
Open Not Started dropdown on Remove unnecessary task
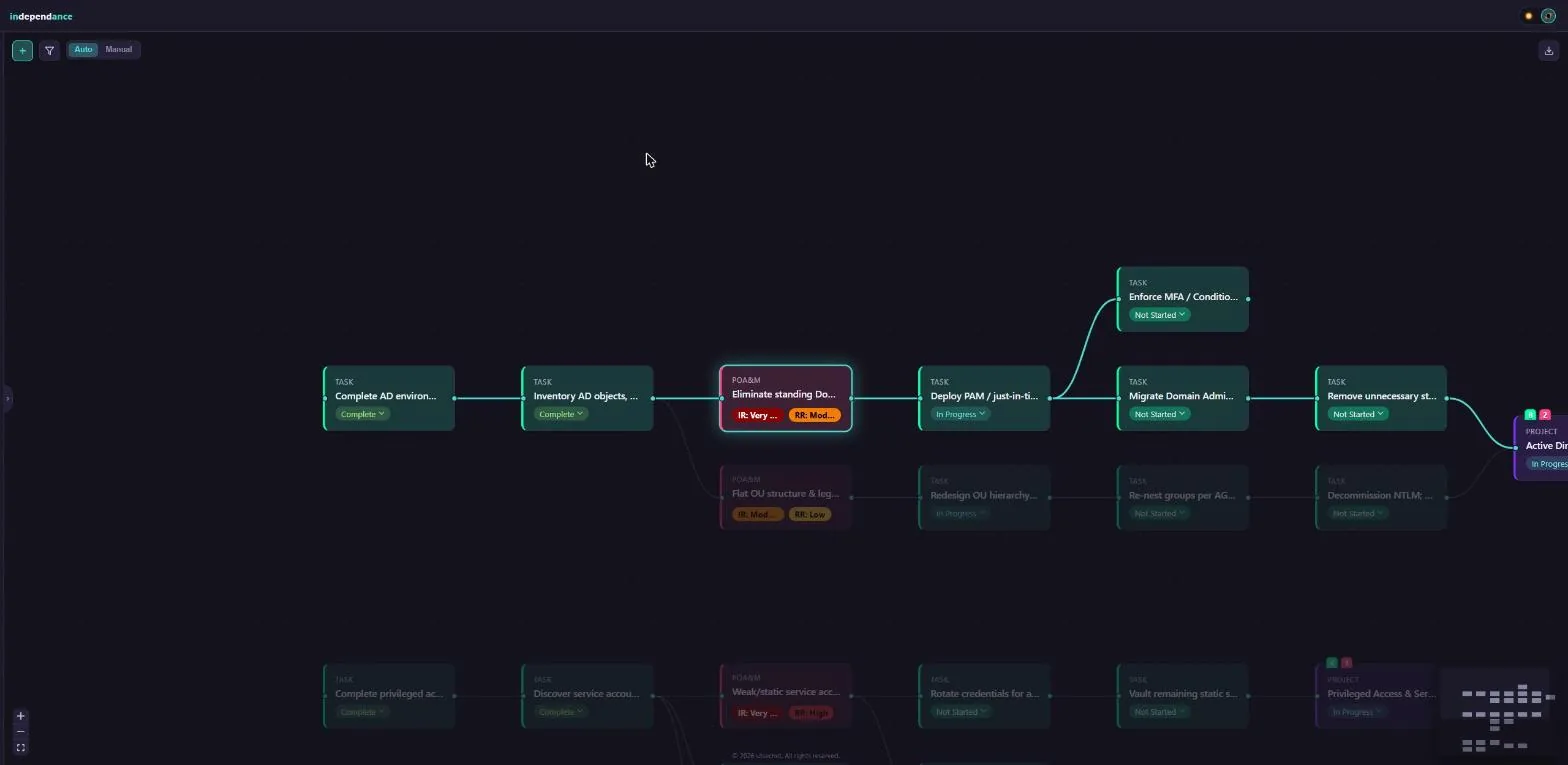[1358, 414]
